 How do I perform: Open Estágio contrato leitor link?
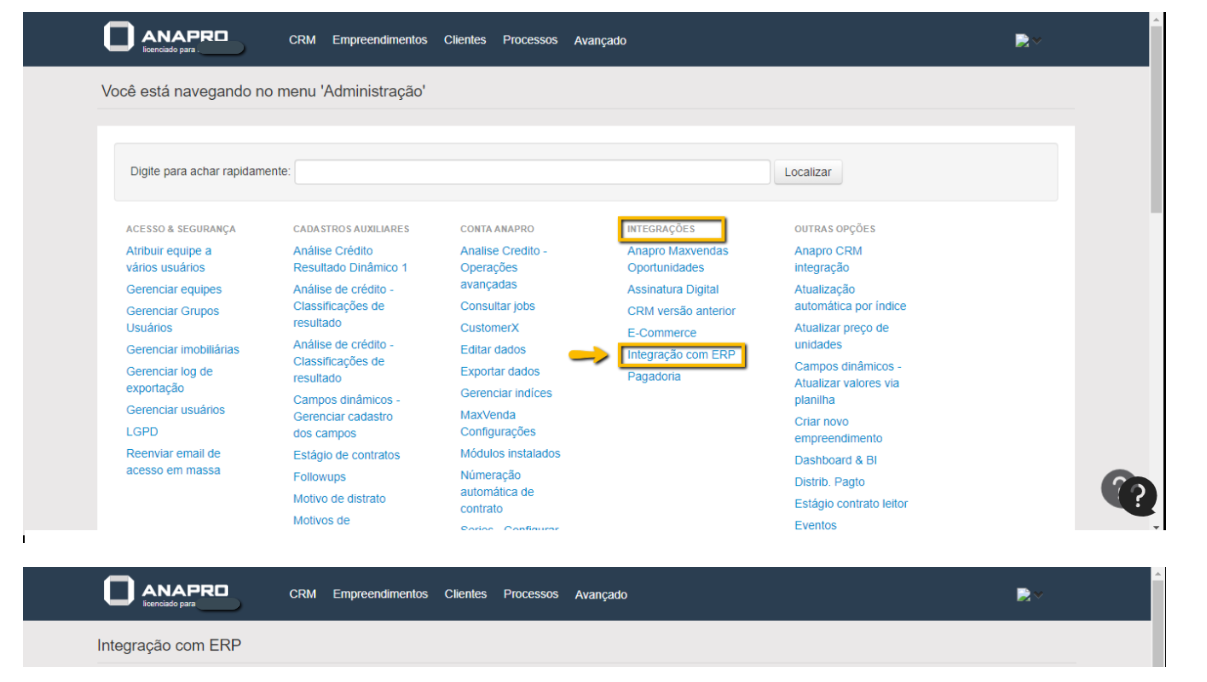click(851, 504)
